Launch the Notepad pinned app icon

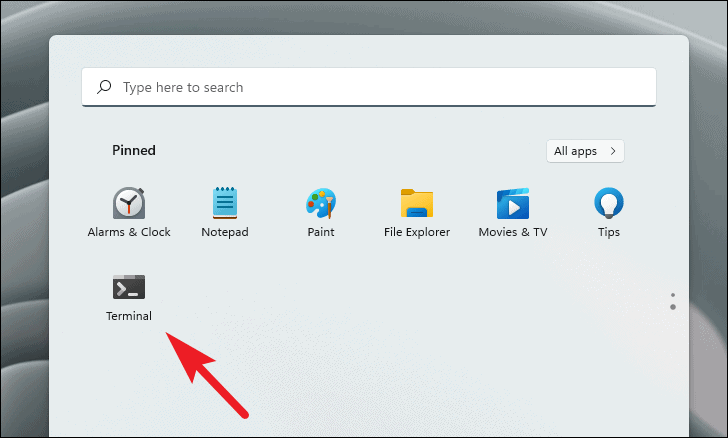[225, 203]
